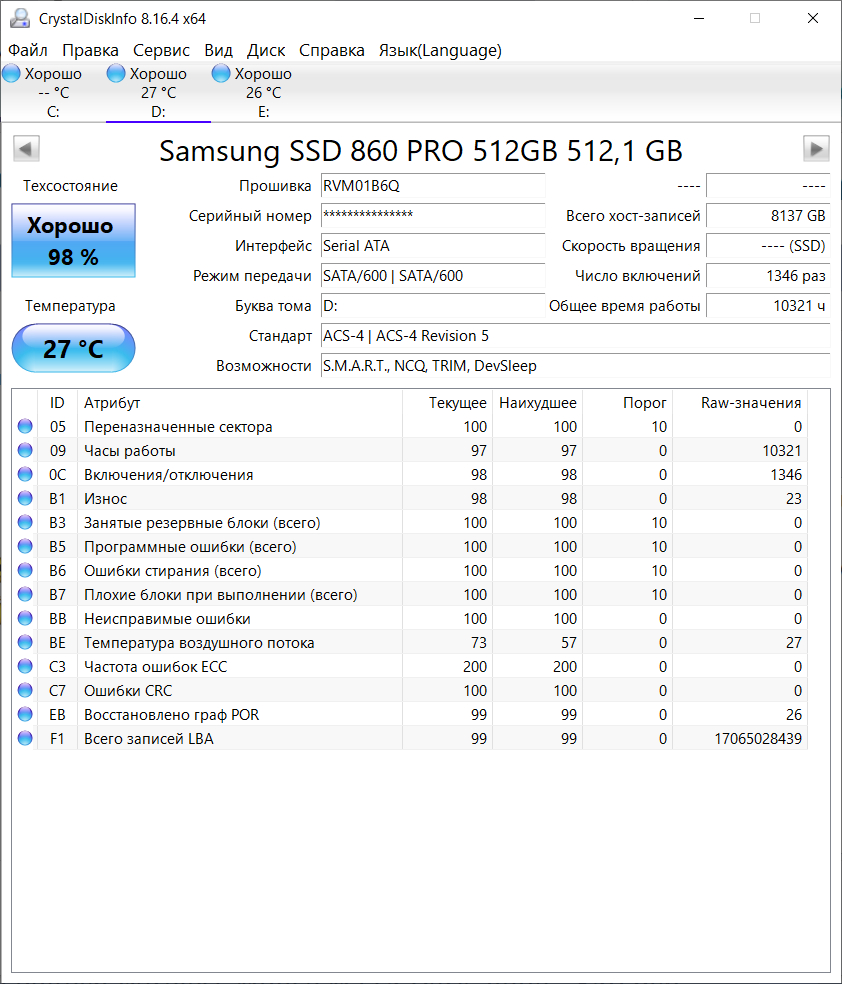Viewport: 842px width, 984px height.
Task: Click the Текущее column header
Action: (x=447, y=403)
